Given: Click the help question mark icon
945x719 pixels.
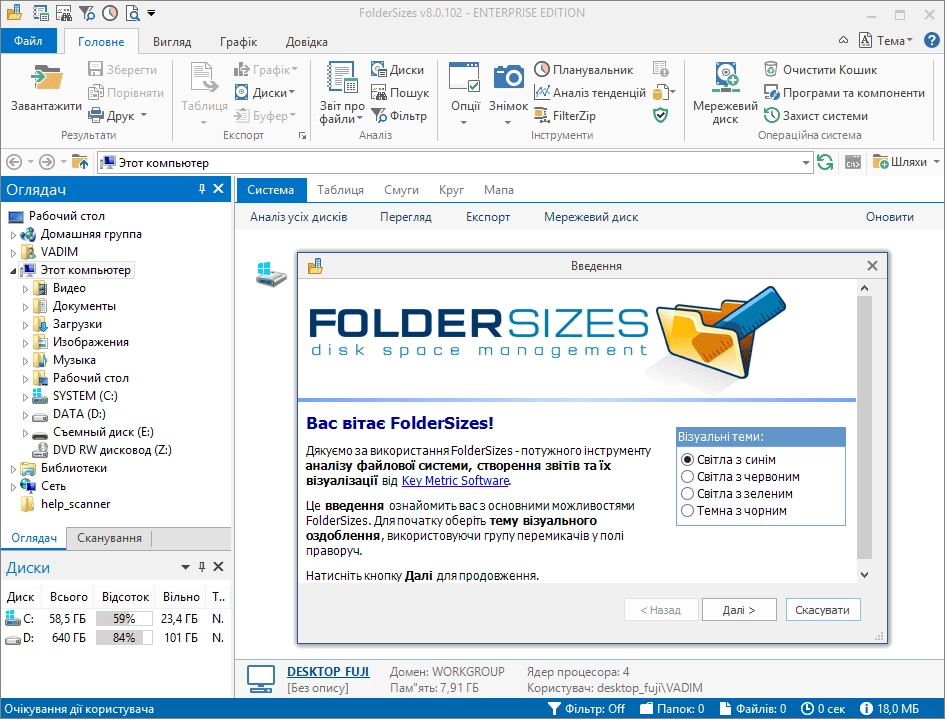Looking at the screenshot, I should (x=932, y=40).
